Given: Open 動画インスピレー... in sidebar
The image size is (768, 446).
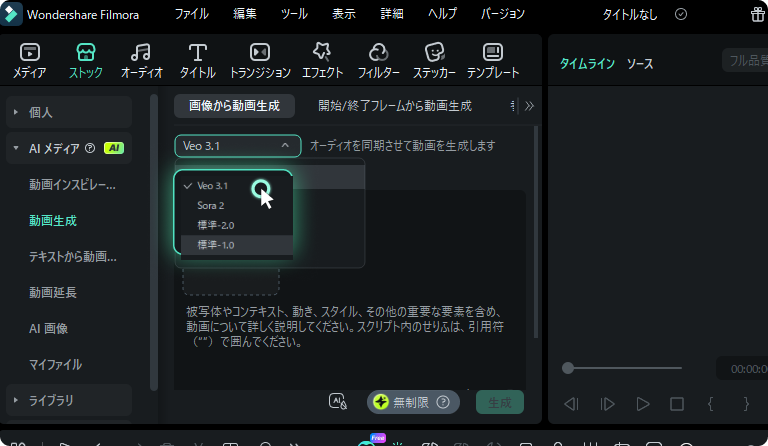Looking at the screenshot, I should (72, 185).
